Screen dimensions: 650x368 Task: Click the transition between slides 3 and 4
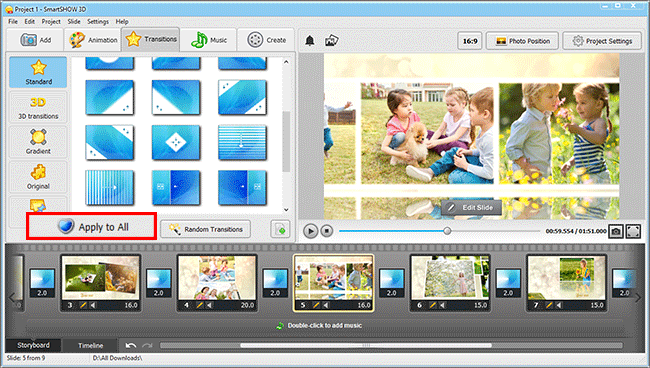159,283
